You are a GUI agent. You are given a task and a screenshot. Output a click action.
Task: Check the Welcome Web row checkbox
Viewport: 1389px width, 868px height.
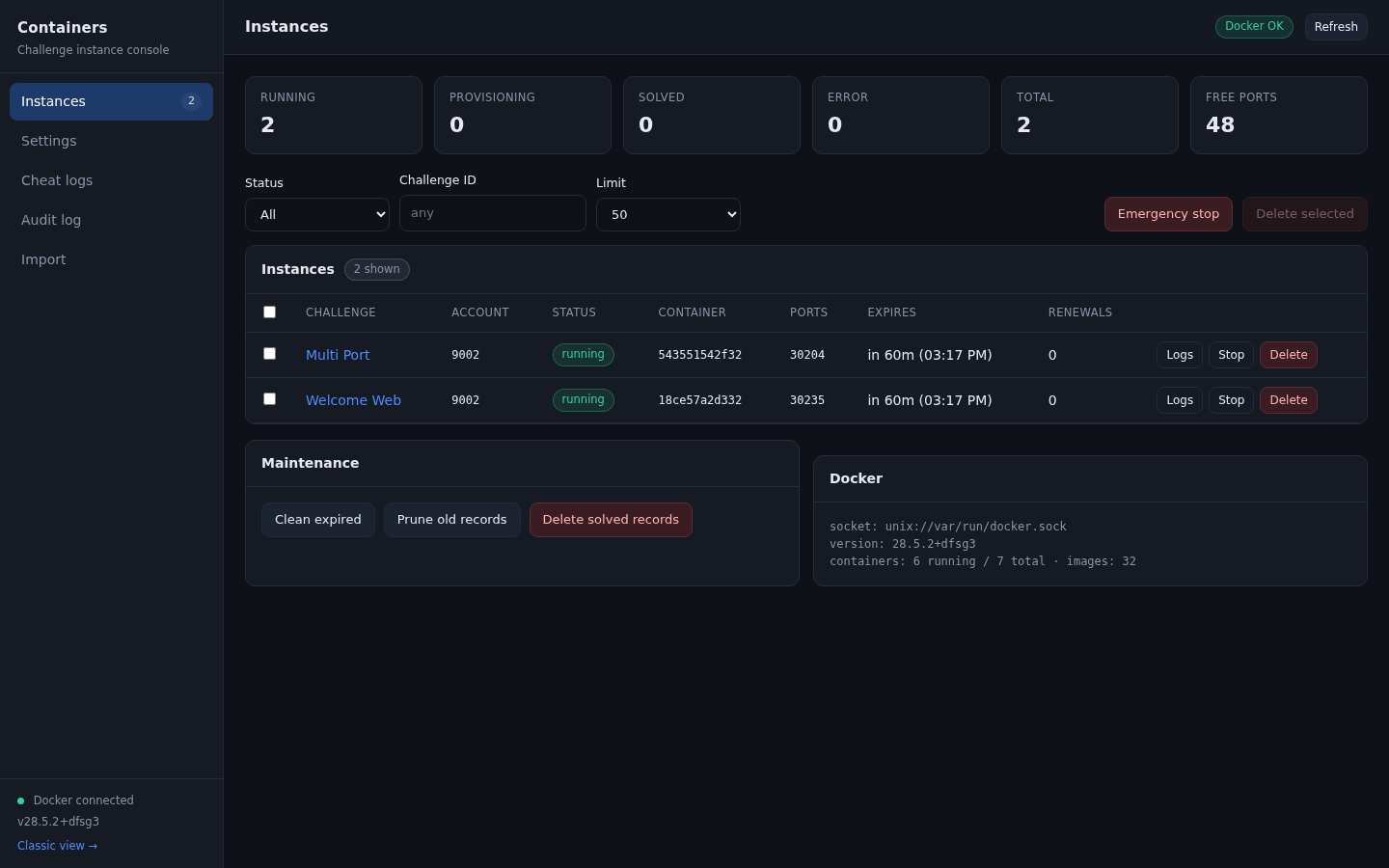(269, 398)
